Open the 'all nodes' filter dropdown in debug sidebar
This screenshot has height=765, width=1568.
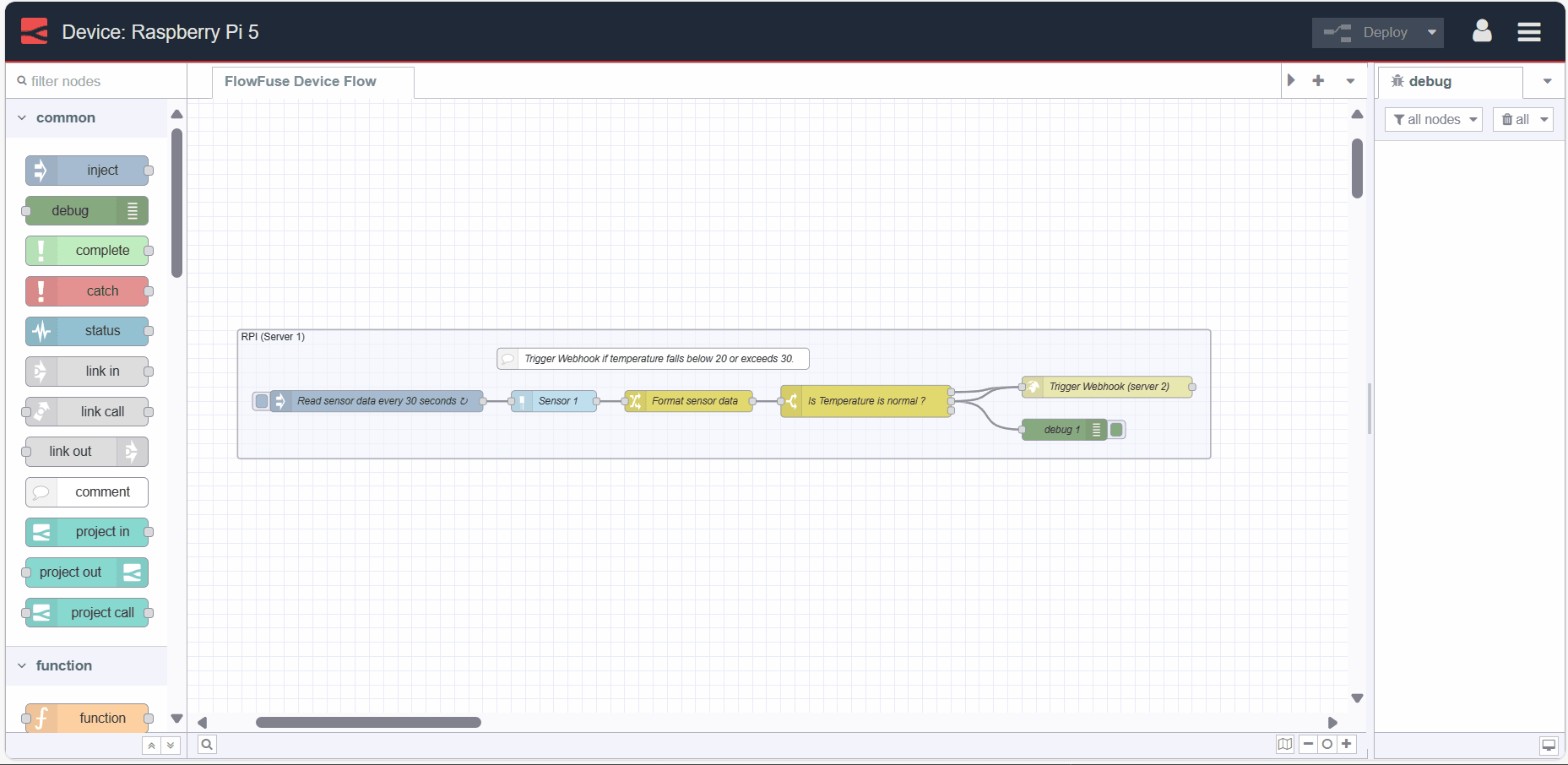tap(1433, 119)
